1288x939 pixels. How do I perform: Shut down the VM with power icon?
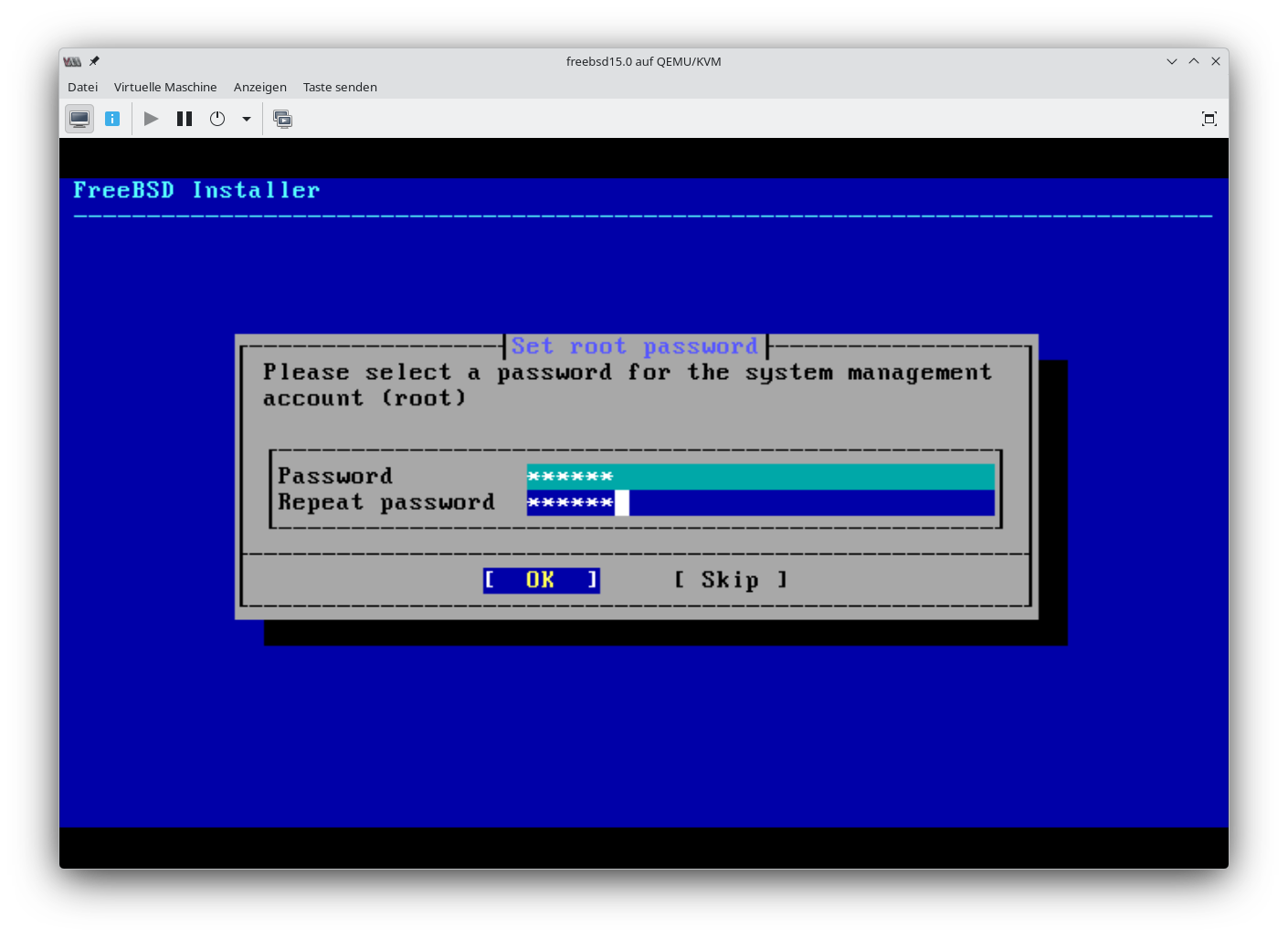point(217,119)
